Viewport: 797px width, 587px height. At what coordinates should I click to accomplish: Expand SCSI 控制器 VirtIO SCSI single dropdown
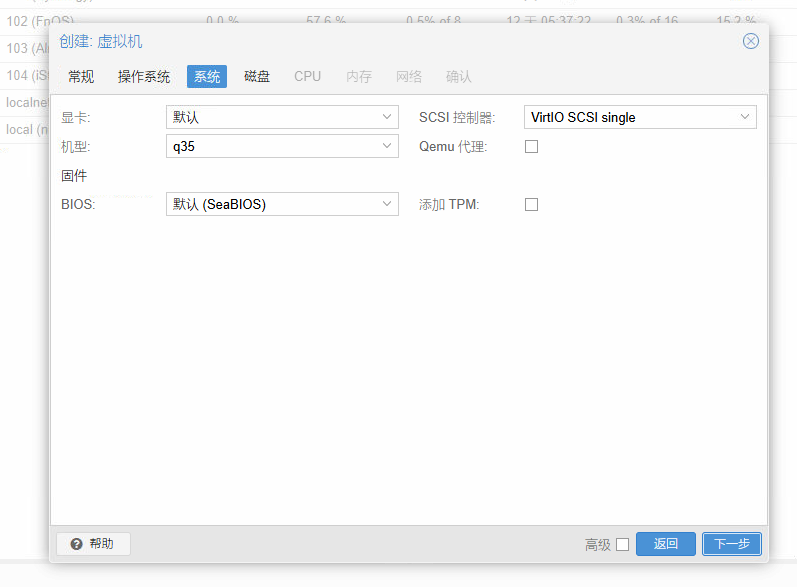[745, 117]
